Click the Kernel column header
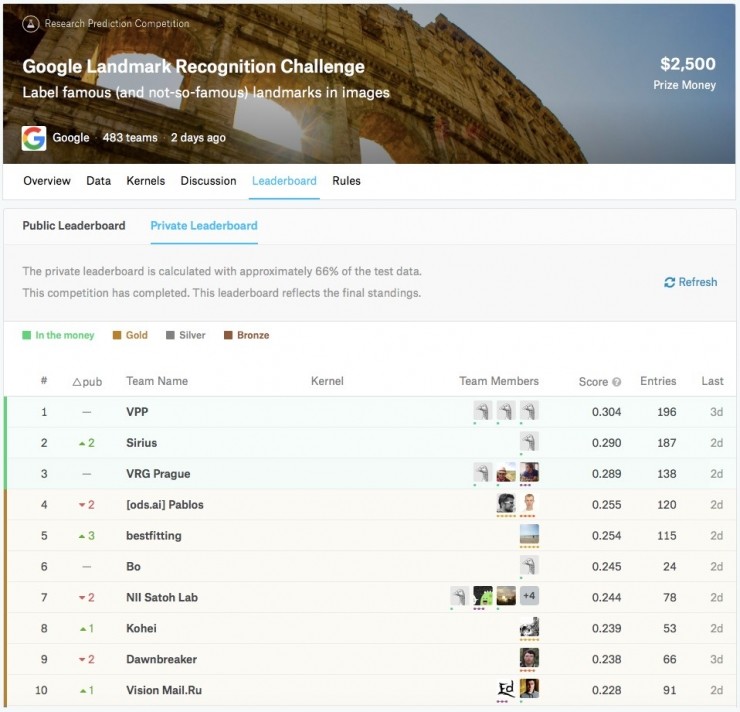This screenshot has height=712, width=740. pos(327,381)
